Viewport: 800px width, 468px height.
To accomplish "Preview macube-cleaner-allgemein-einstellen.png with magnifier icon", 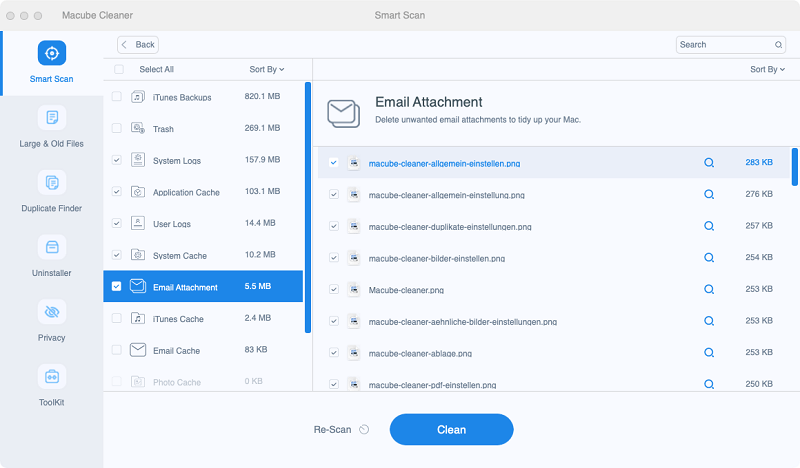I will point(709,163).
